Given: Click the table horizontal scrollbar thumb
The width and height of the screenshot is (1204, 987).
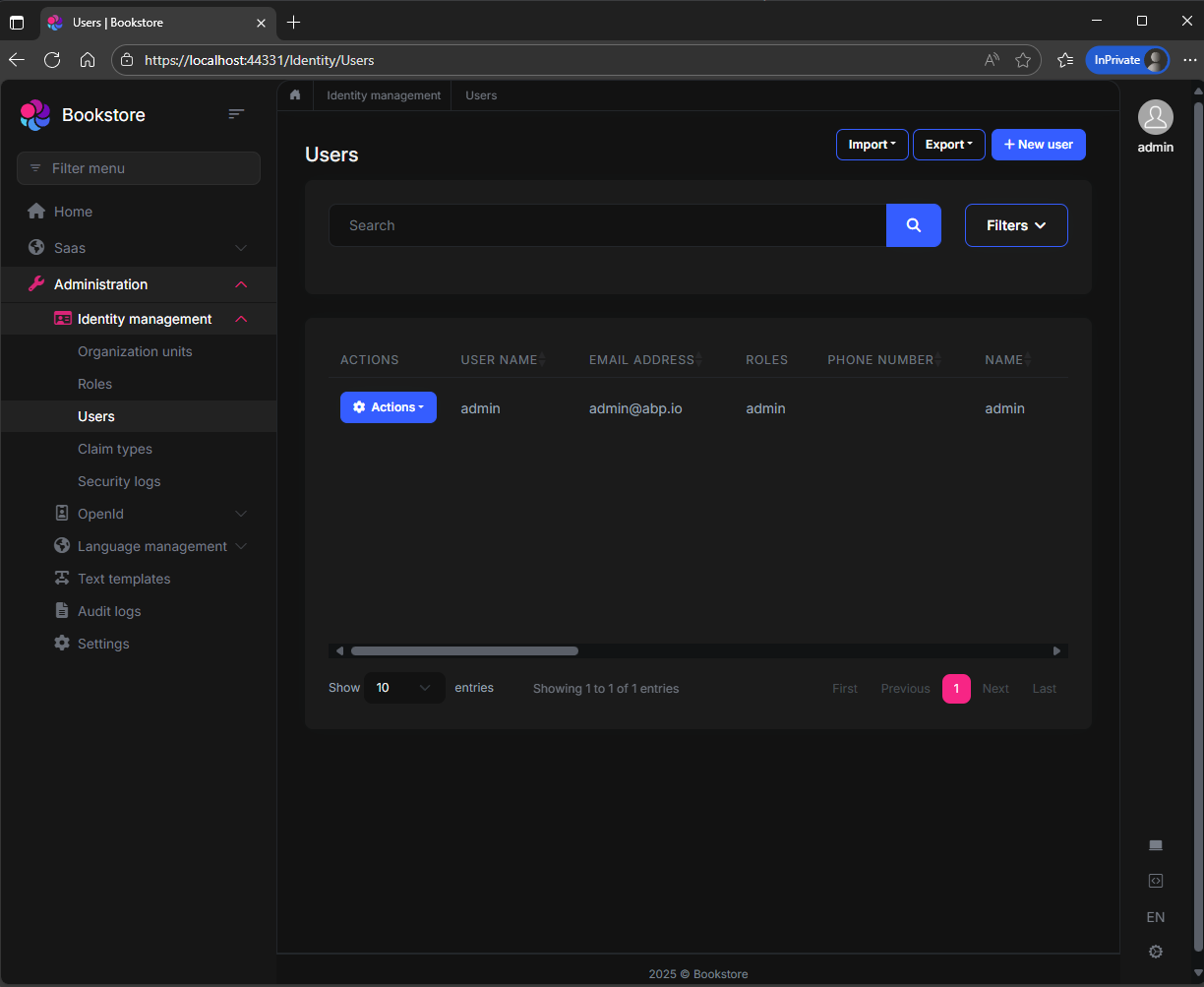Looking at the screenshot, I should point(464,650).
